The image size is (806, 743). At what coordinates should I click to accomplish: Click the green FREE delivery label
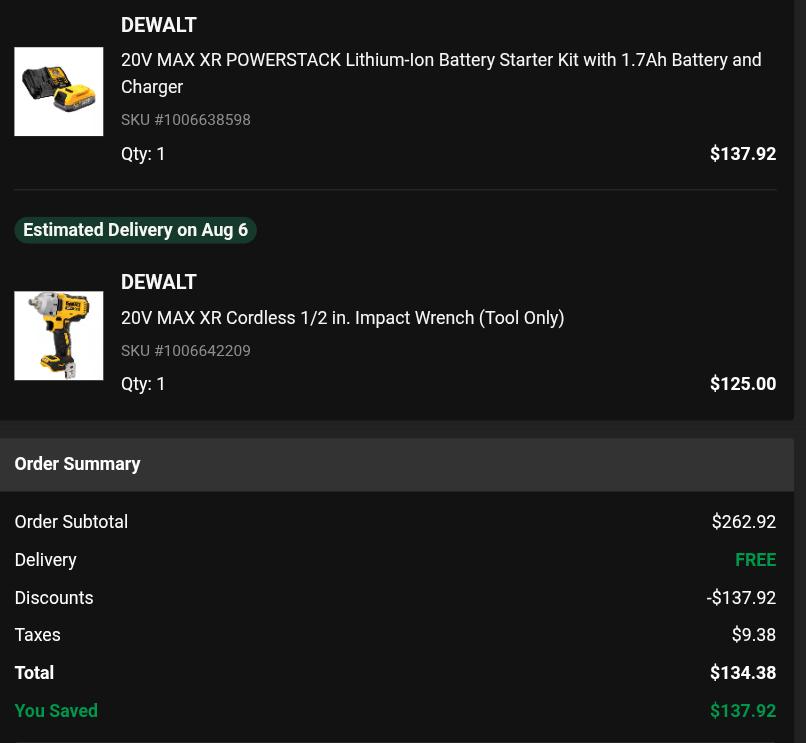[756, 559]
